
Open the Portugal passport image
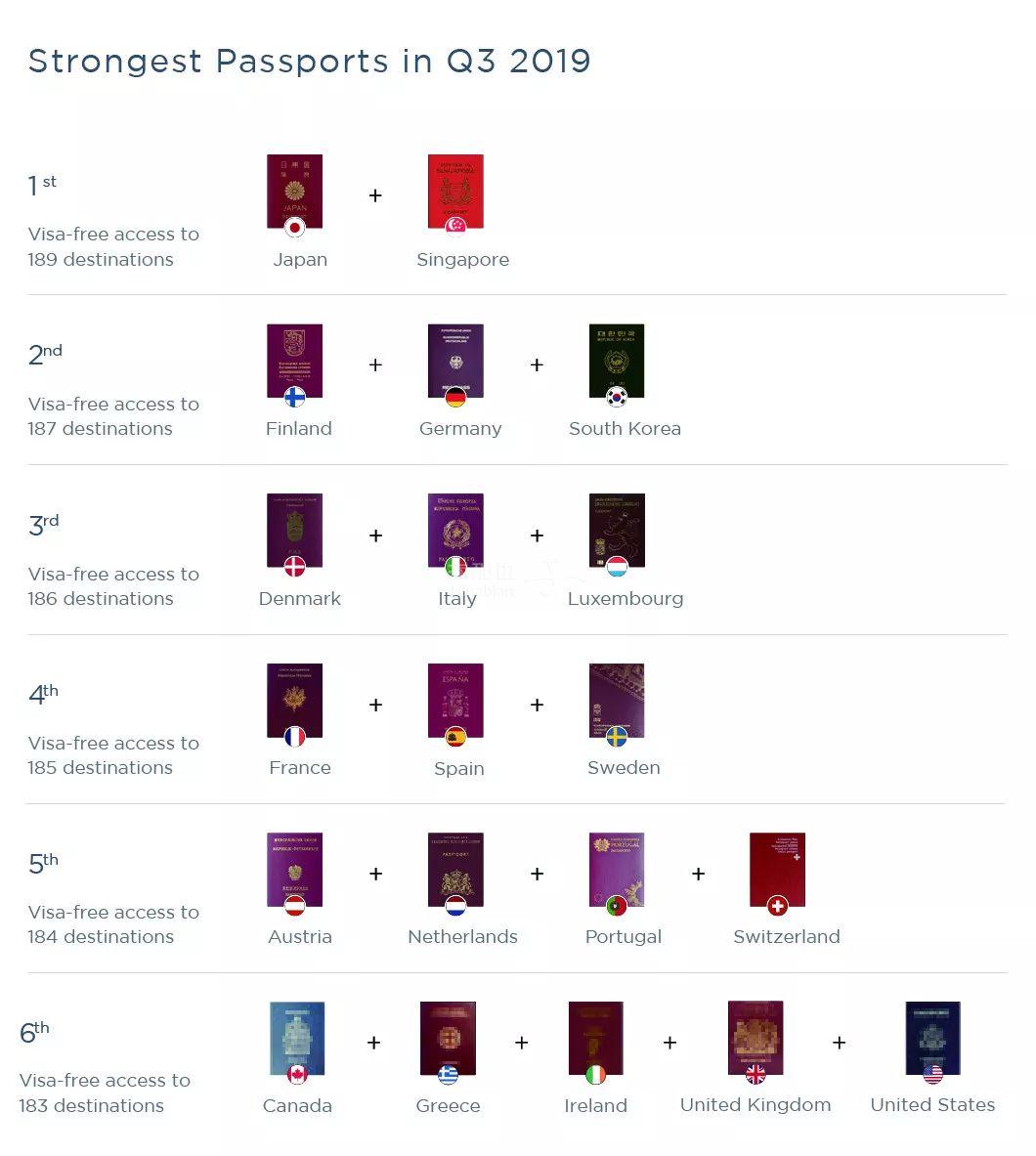617,866
